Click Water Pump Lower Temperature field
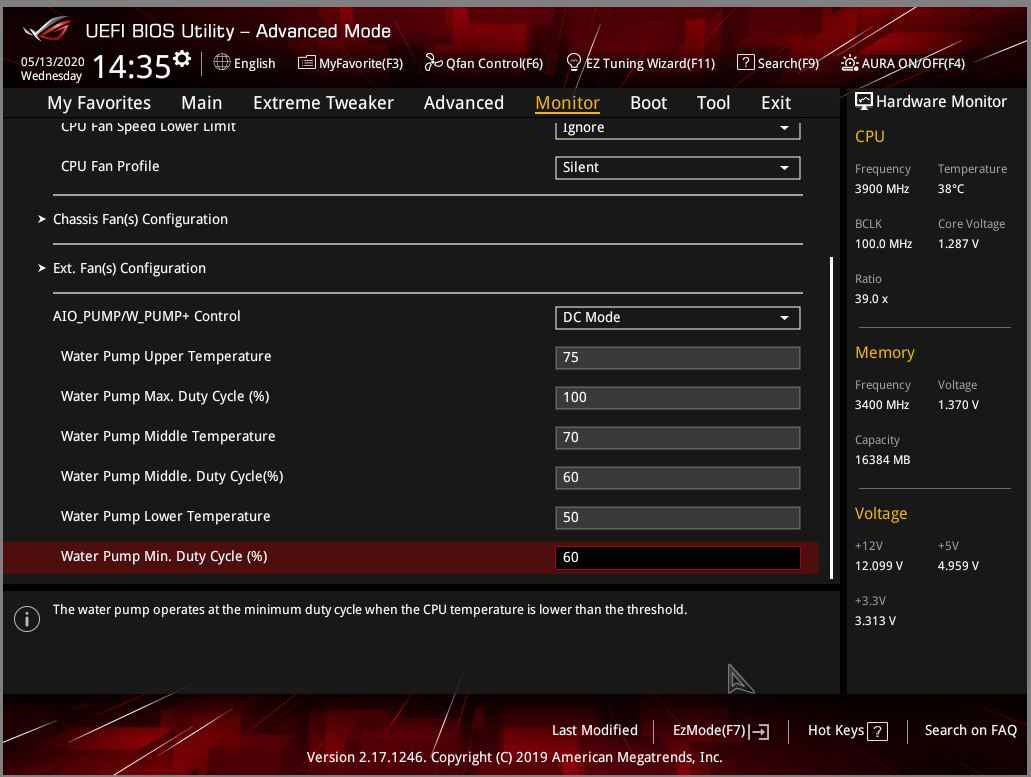This screenshot has width=1031, height=777. pos(678,518)
